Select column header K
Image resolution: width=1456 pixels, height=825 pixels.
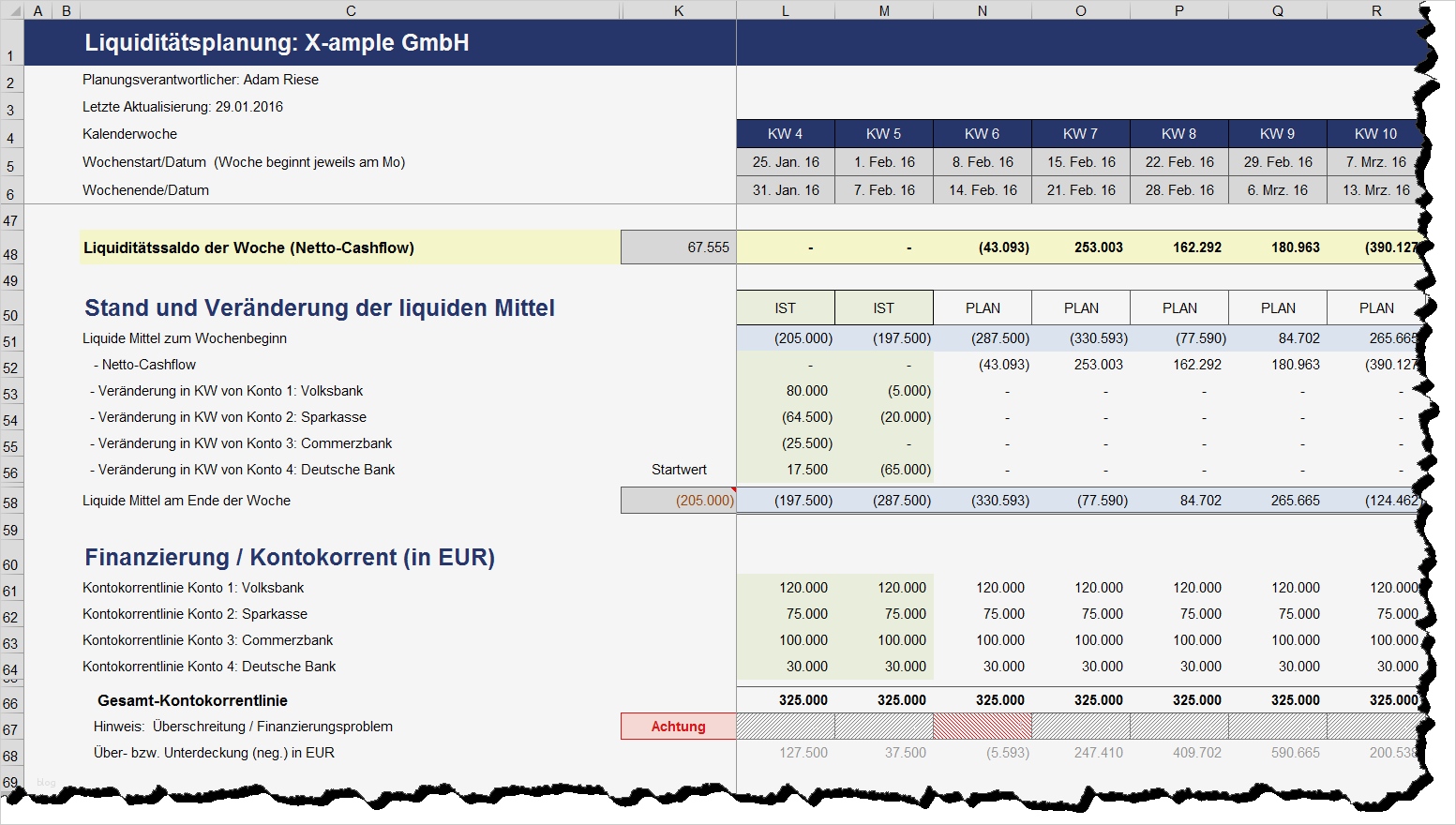678,9
